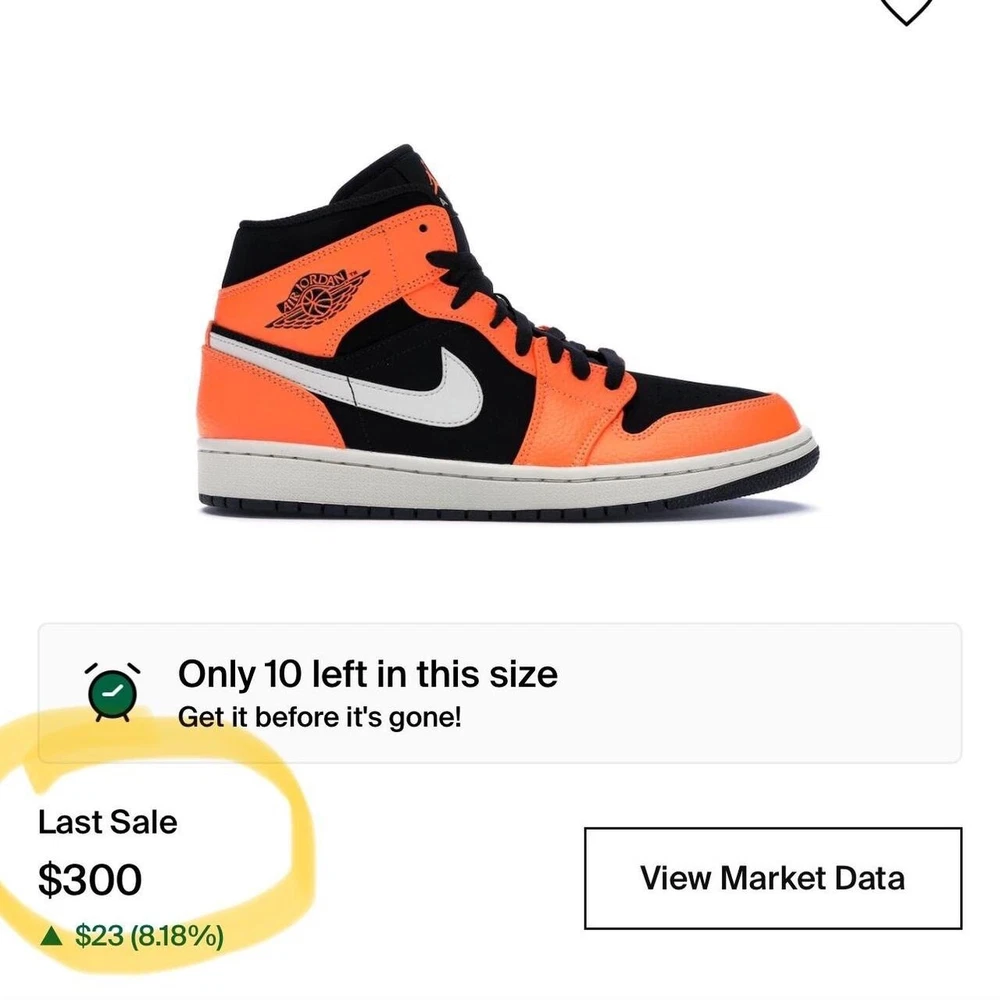Click the $23 (8.18%) price change

click(x=149, y=936)
